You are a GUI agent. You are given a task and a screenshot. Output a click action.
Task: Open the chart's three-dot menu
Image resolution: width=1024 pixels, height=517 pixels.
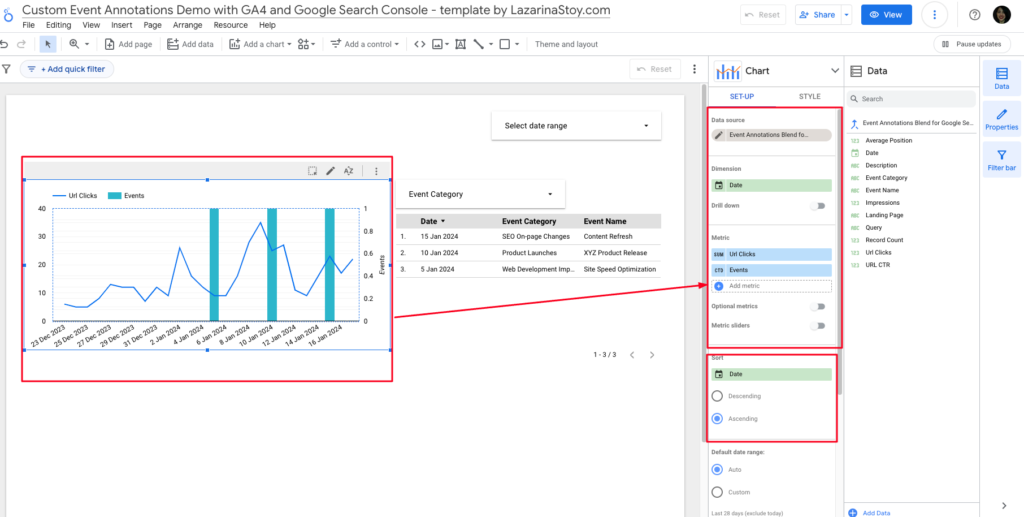(376, 171)
